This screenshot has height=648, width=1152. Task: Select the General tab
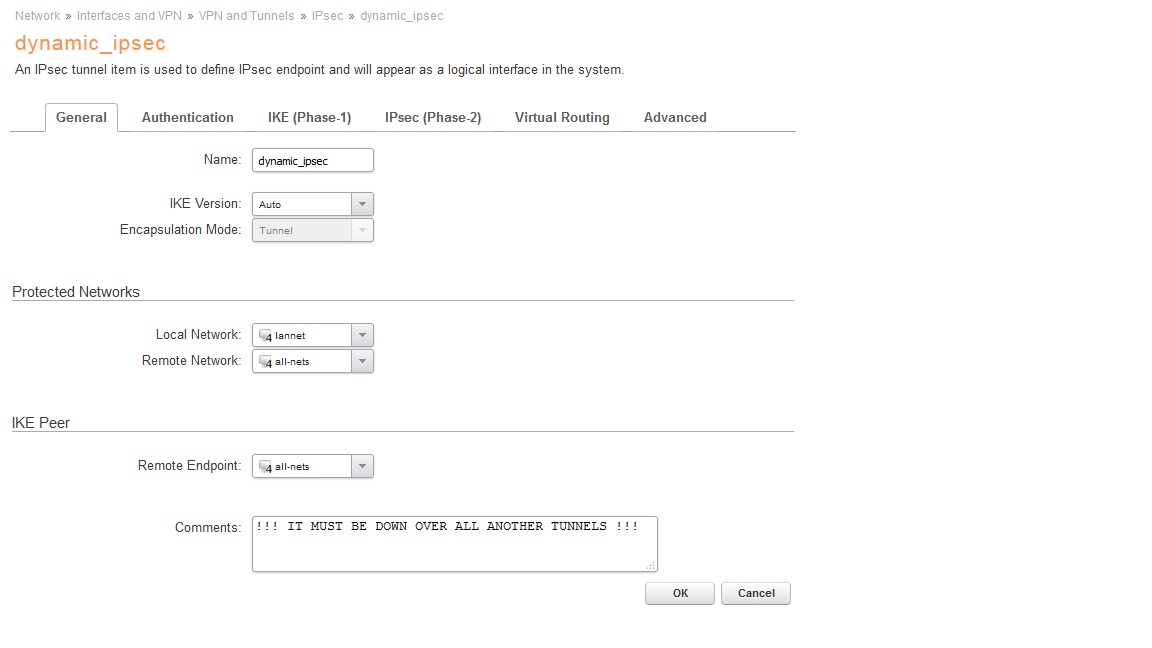(x=81, y=117)
